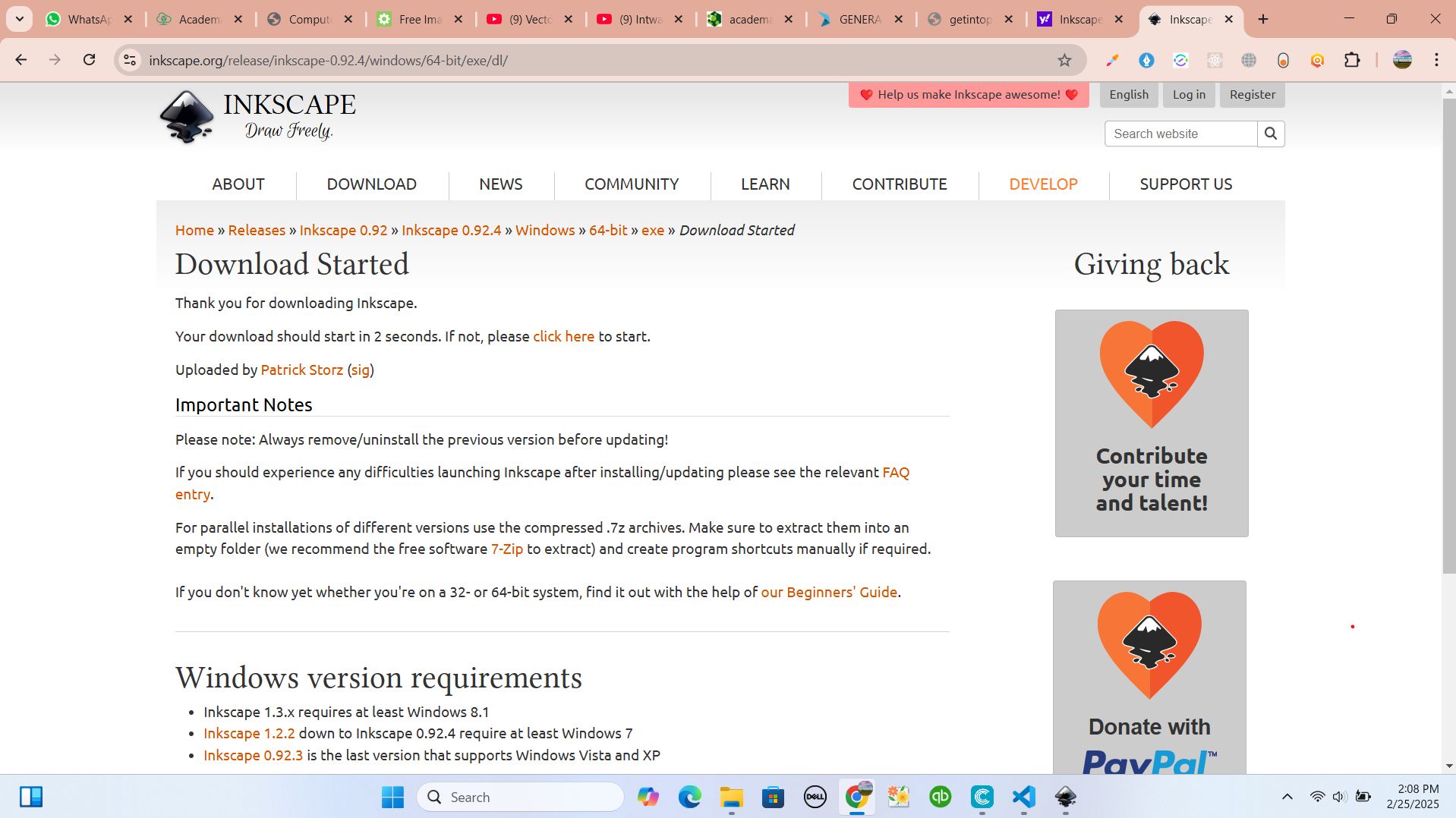Image resolution: width=1456 pixels, height=818 pixels.
Task: Open the SUPPORT US menu
Action: [1186, 184]
